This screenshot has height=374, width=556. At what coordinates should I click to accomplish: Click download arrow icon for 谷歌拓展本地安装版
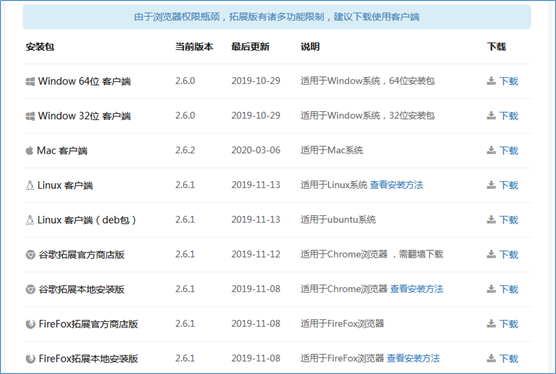tap(491, 289)
